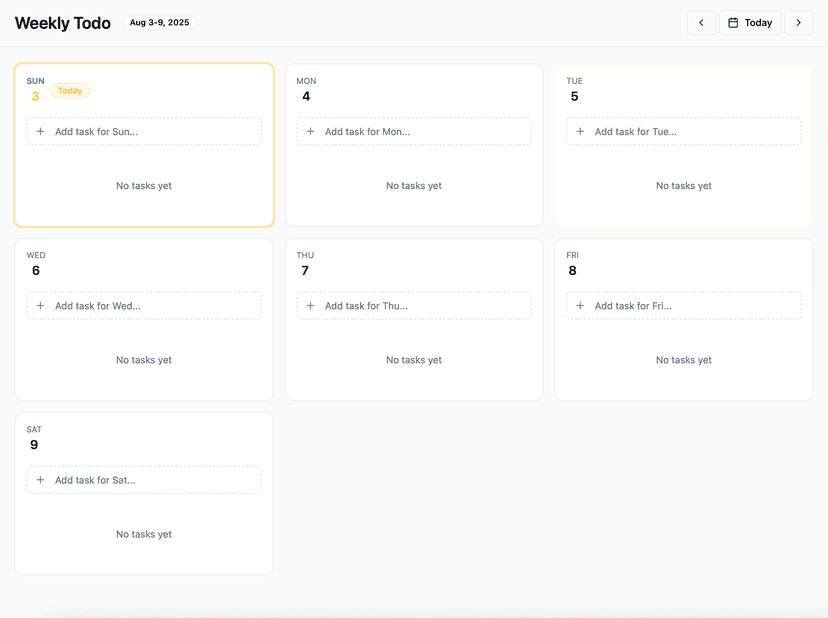Click the SAT day label
The width and height of the screenshot is (828, 618).
[x=34, y=429]
